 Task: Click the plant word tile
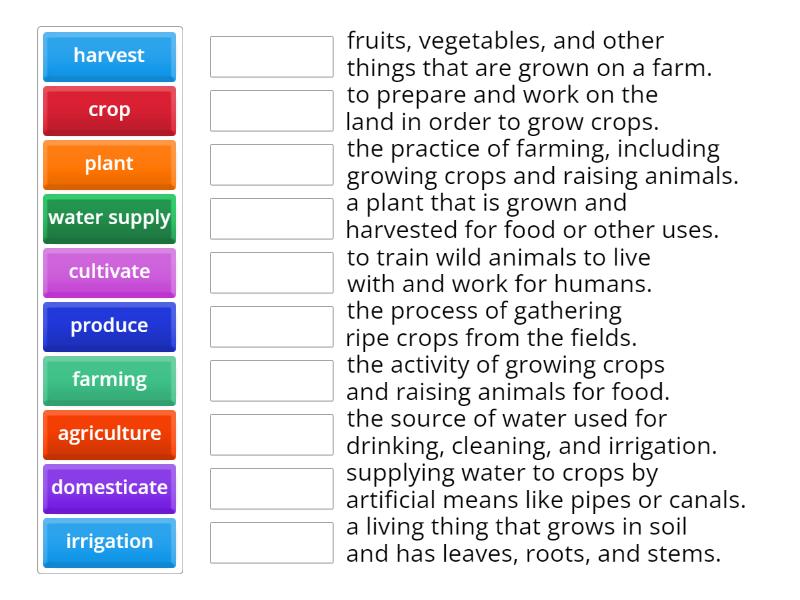109,165
